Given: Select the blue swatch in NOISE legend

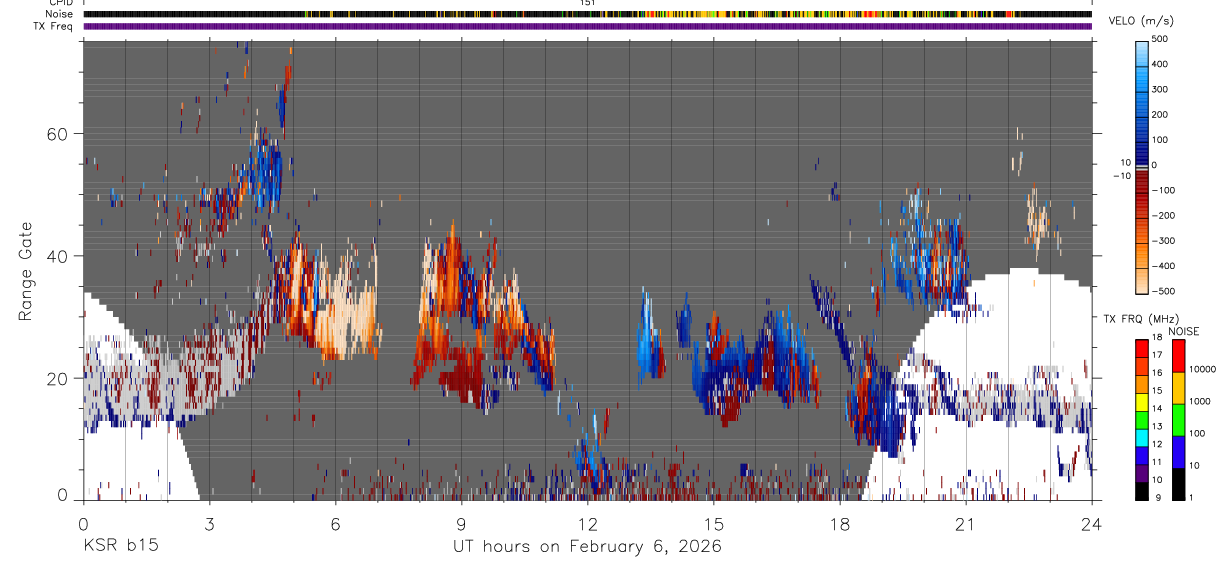Looking at the screenshot, I should [1178, 450].
